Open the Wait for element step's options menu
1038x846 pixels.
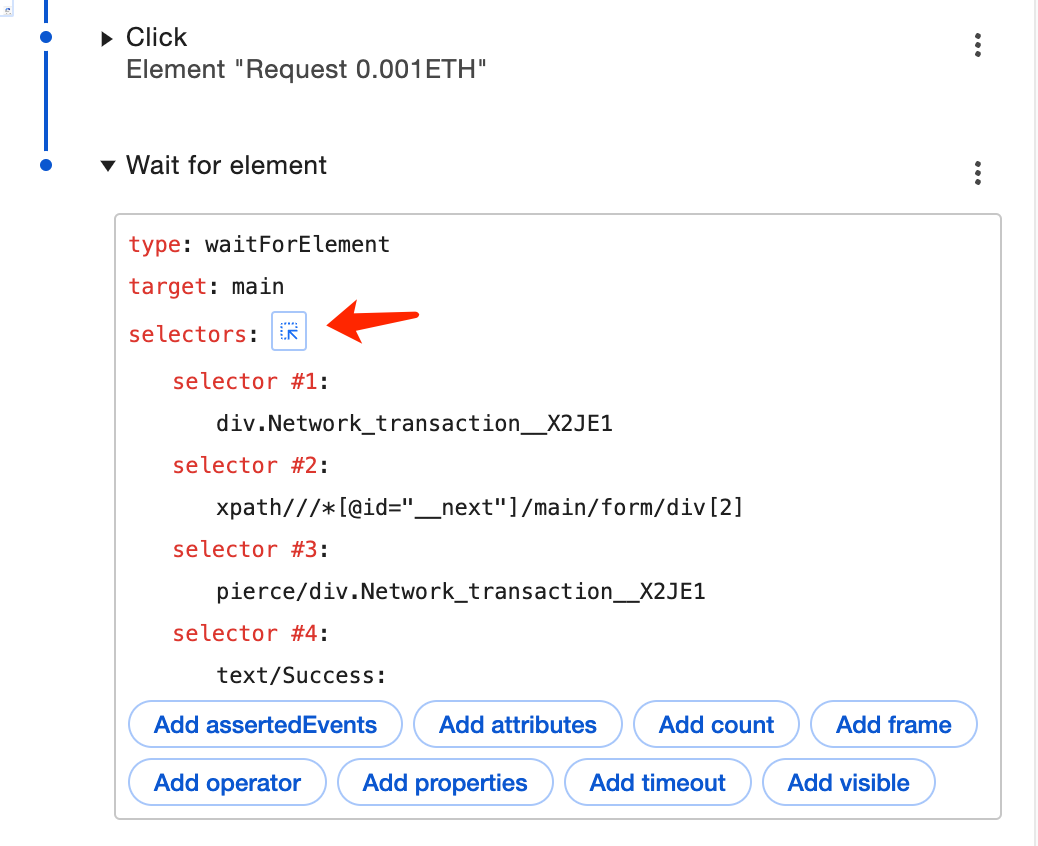click(x=977, y=173)
